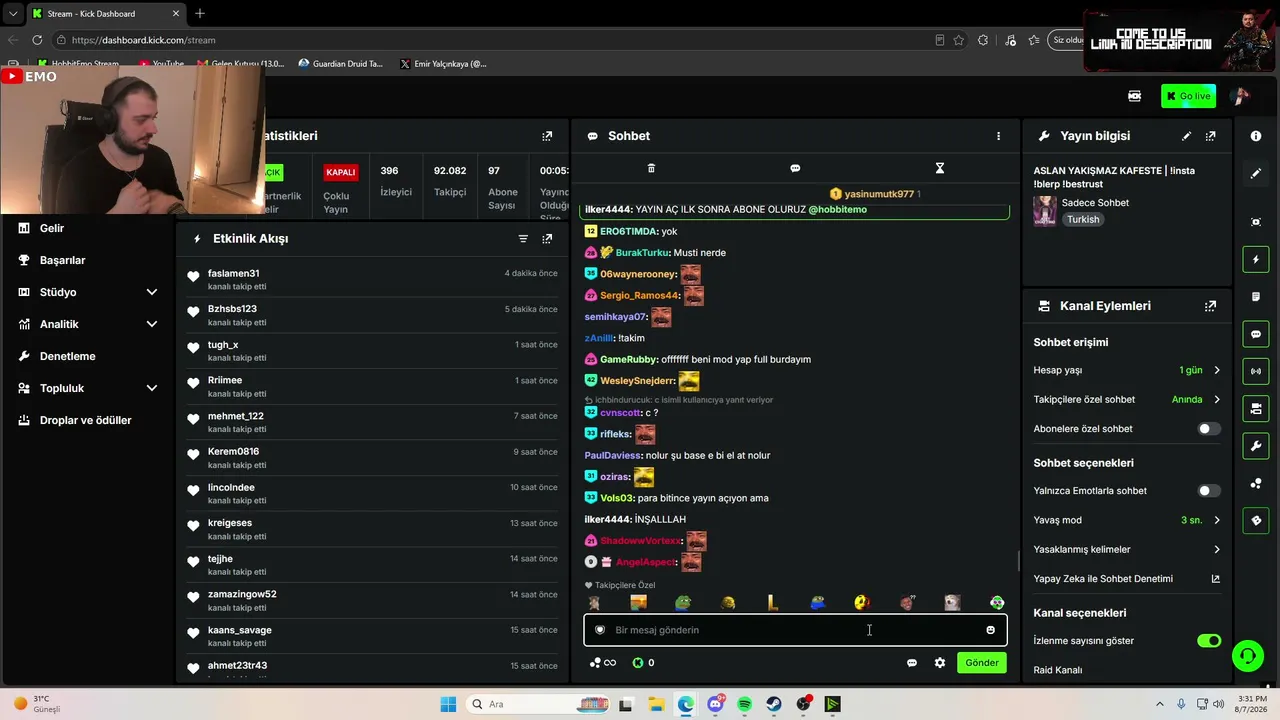Focus the Bir mesaj gönderin input
This screenshot has width=1280, height=720.
pos(795,630)
